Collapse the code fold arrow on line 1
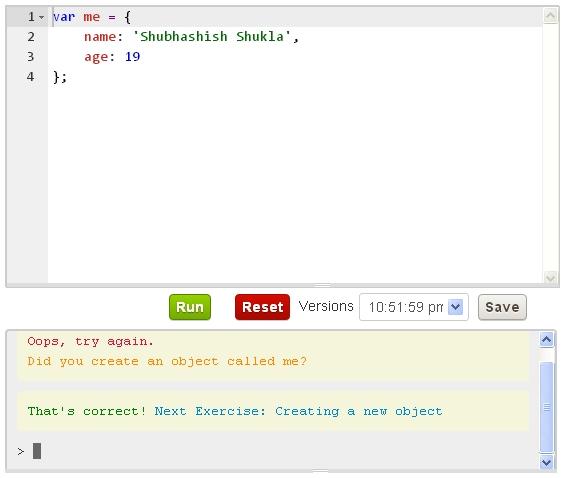Viewport: 566px width, 478px height. [x=42, y=17]
